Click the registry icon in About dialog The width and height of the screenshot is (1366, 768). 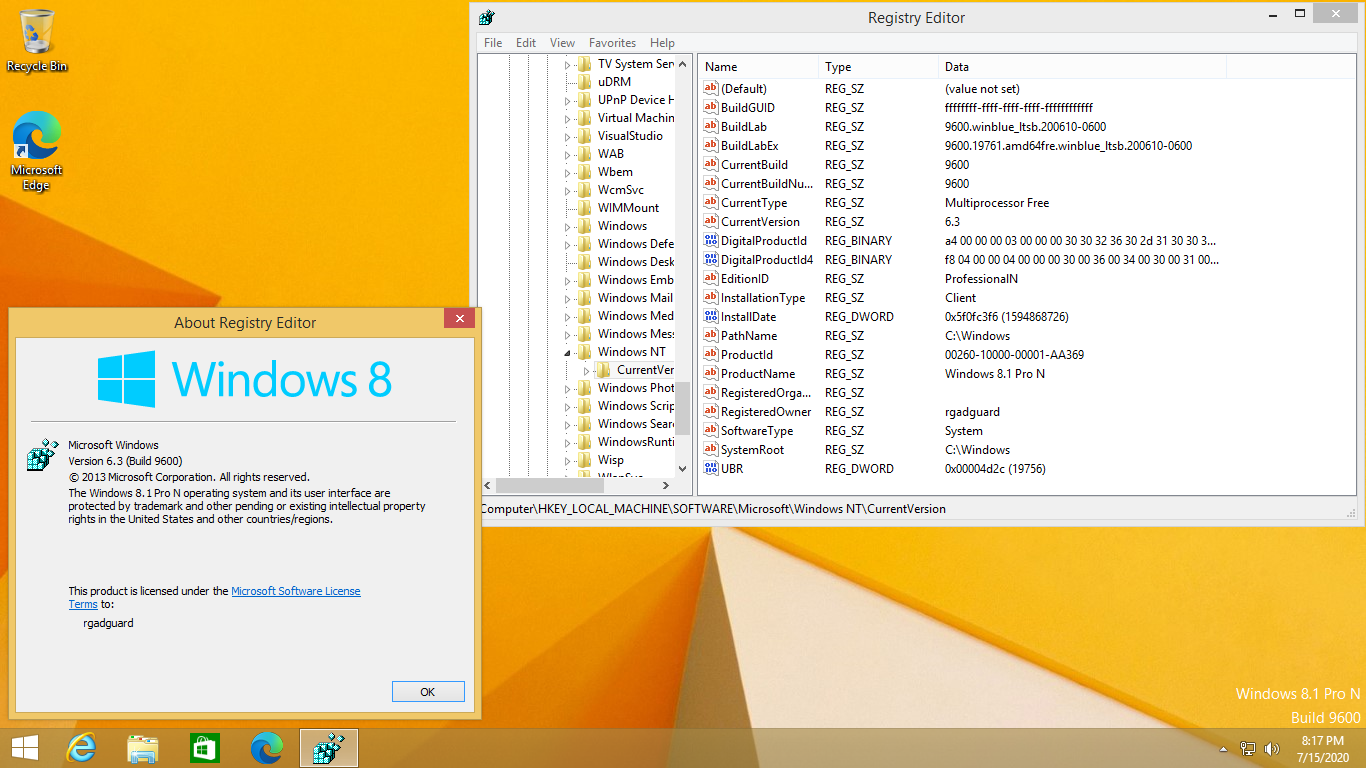coord(40,456)
